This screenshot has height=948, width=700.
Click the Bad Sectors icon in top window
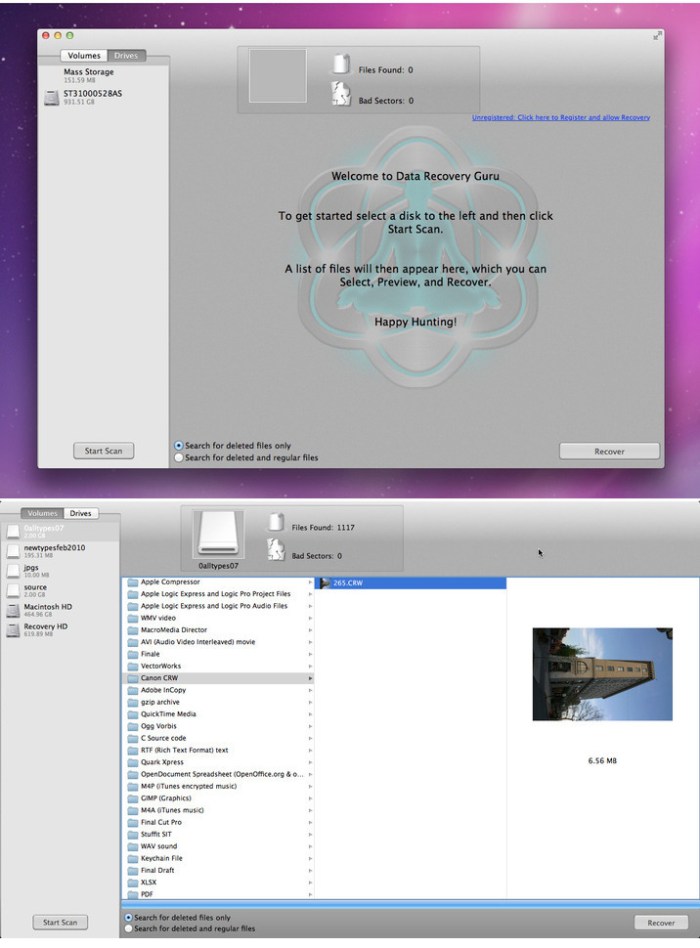point(341,94)
